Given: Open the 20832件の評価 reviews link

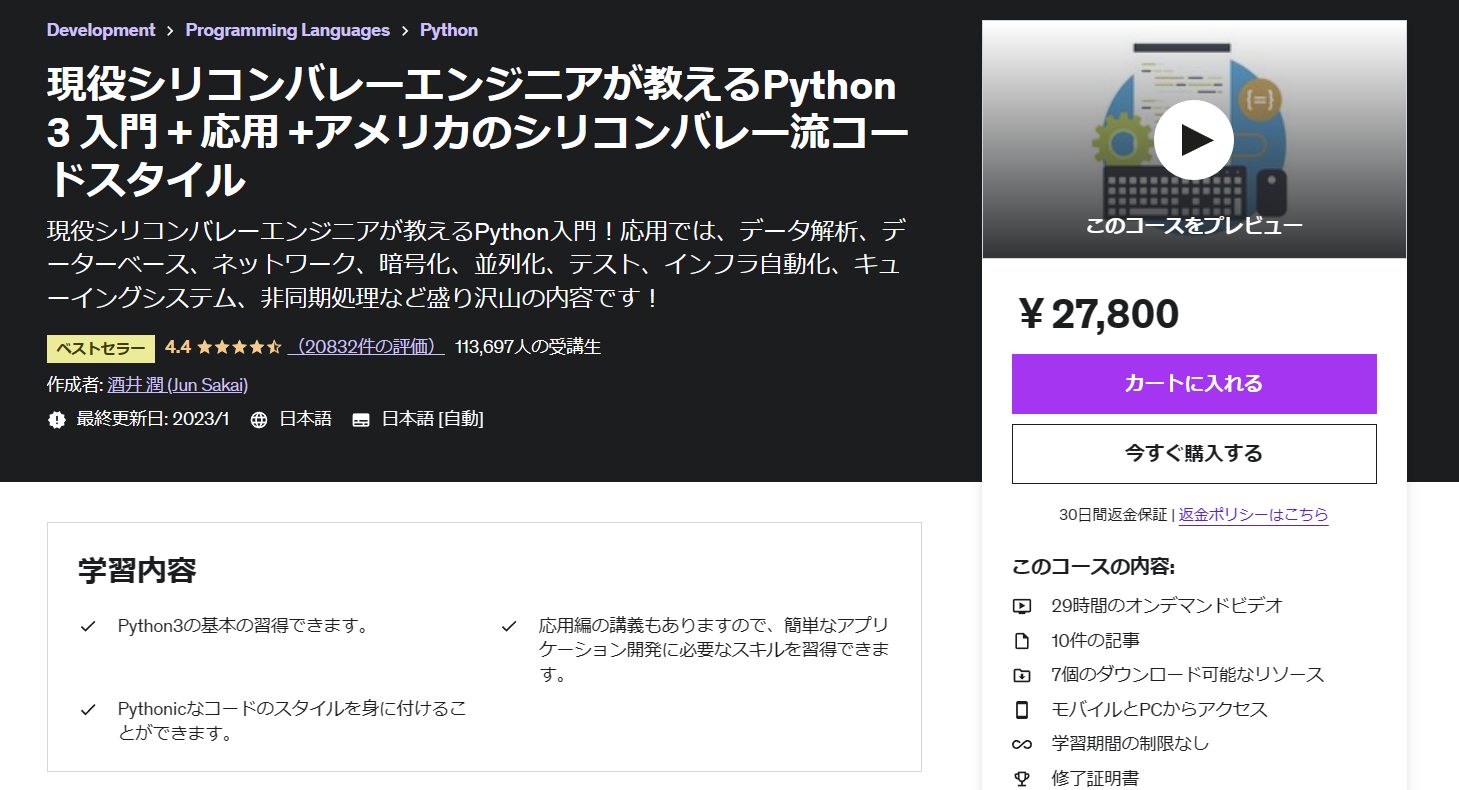Looking at the screenshot, I should (x=365, y=347).
